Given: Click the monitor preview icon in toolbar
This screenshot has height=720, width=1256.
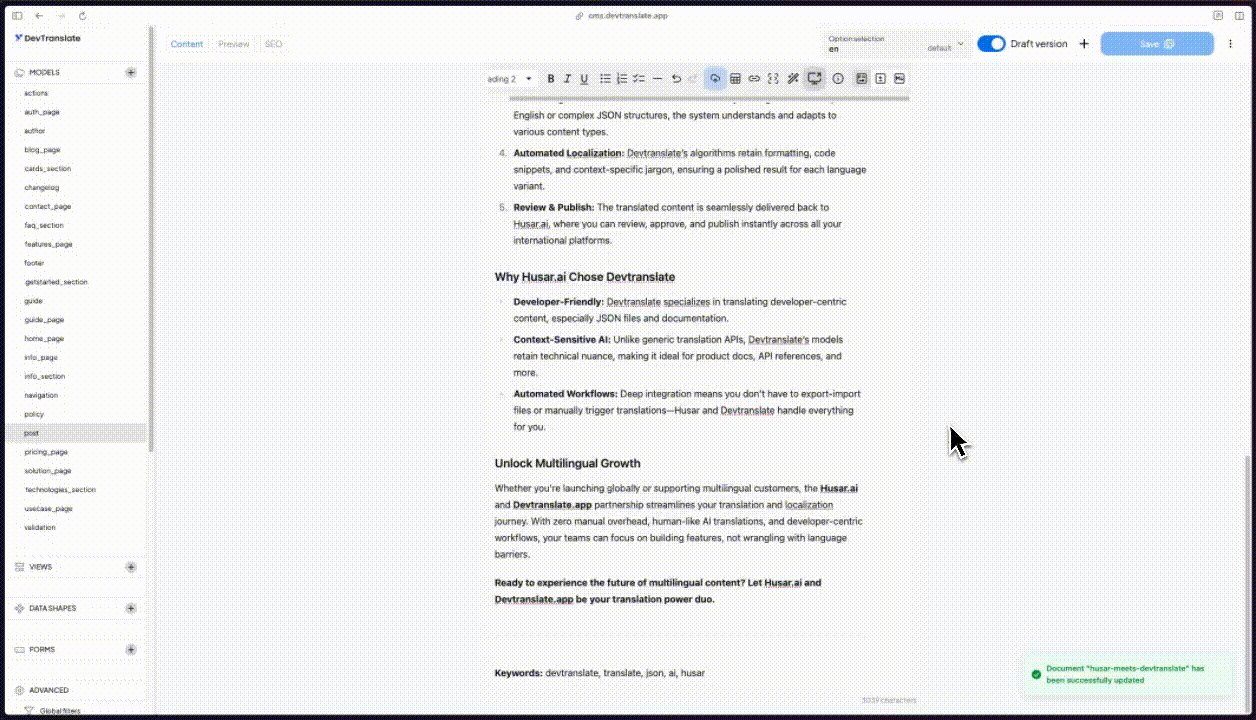Looking at the screenshot, I should (x=815, y=79).
